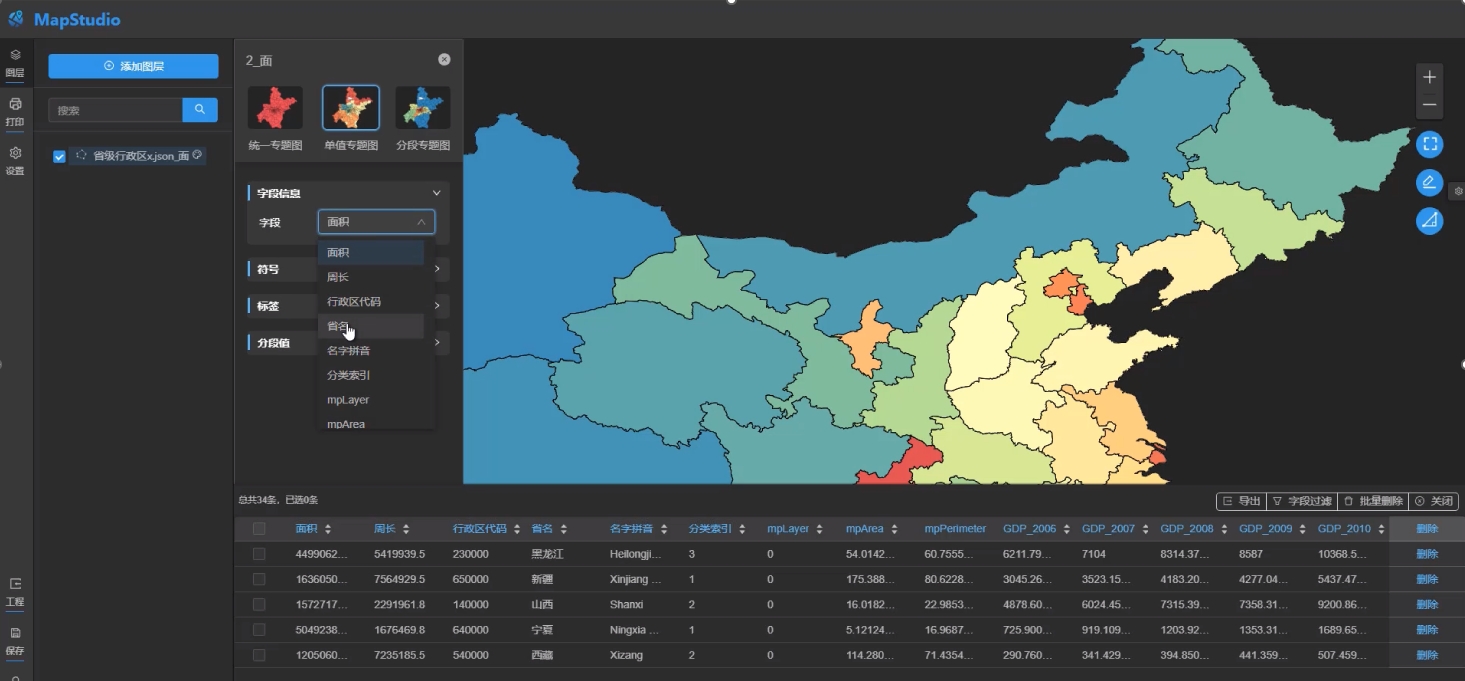This screenshot has width=1465, height=681.
Task: Sort the 省名 column
Action: point(563,529)
